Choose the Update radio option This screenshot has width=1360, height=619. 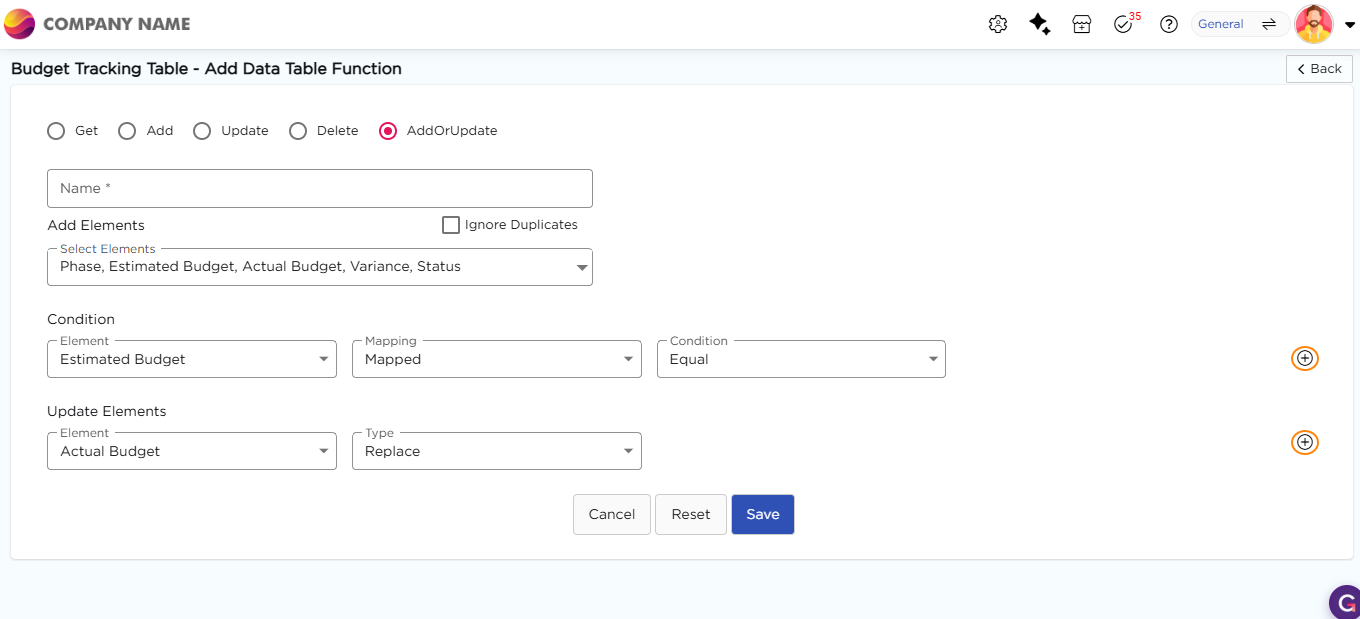(x=202, y=131)
